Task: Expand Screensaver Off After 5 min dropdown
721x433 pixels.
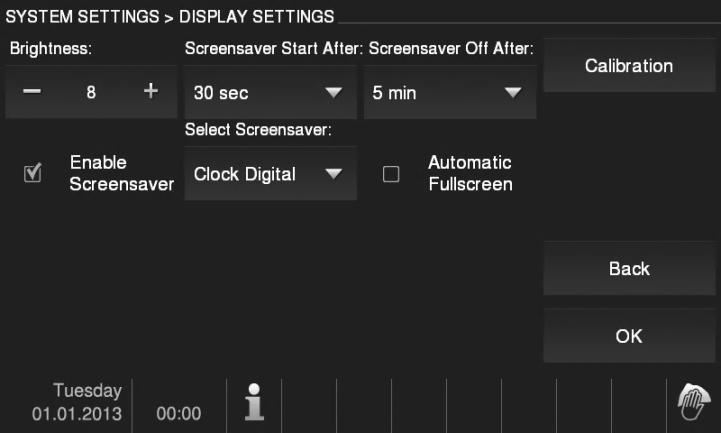Action: [450, 93]
